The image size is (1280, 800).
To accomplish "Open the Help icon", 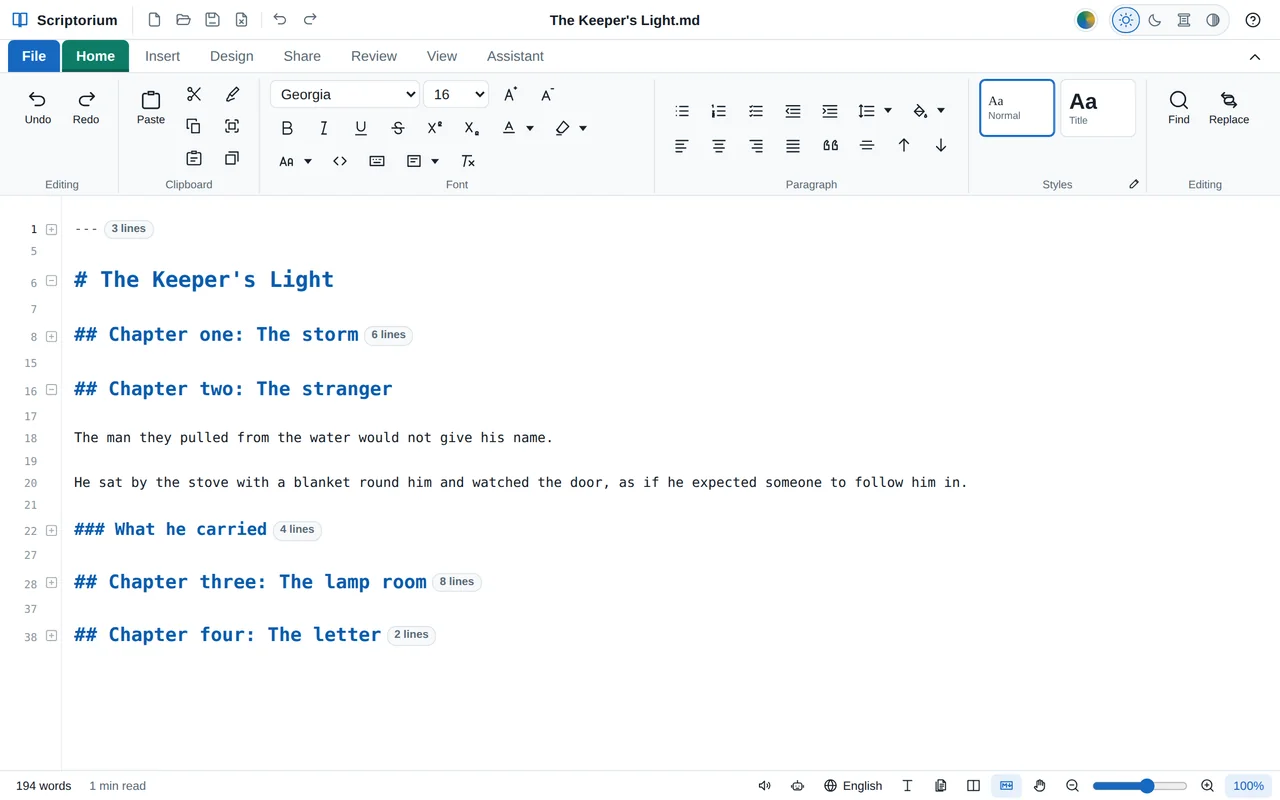I will [x=1253, y=20].
